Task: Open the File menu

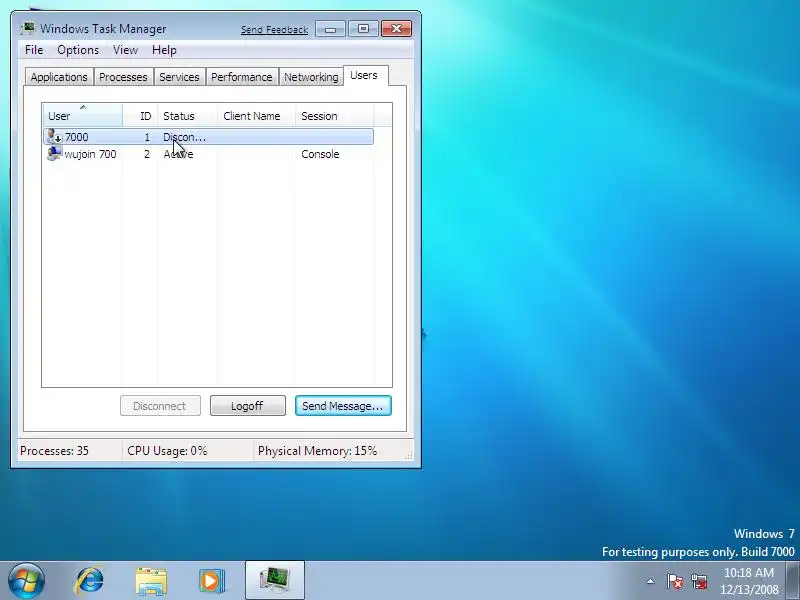Action: click(34, 50)
